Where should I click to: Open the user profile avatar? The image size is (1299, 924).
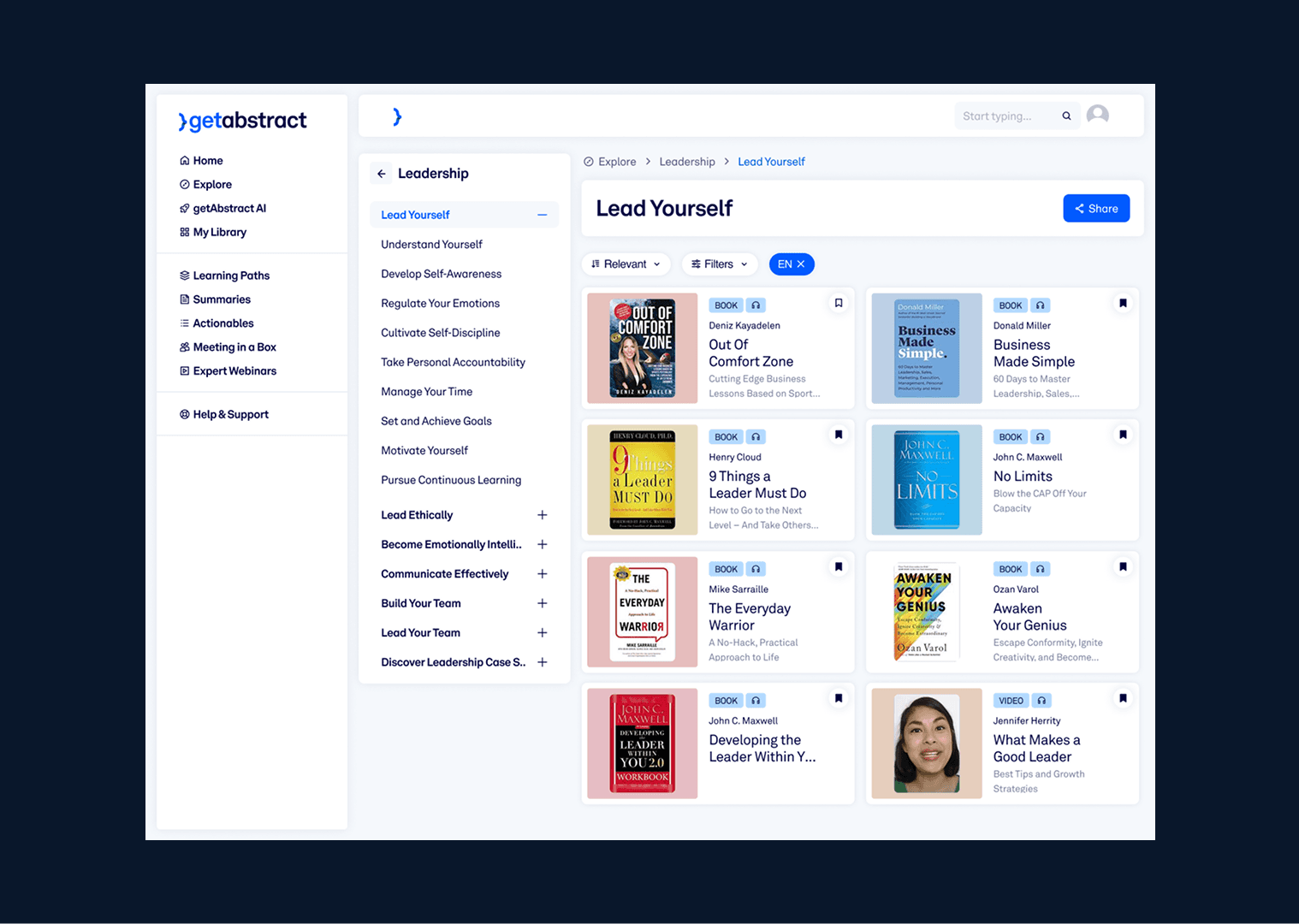pyautogui.click(x=1098, y=115)
